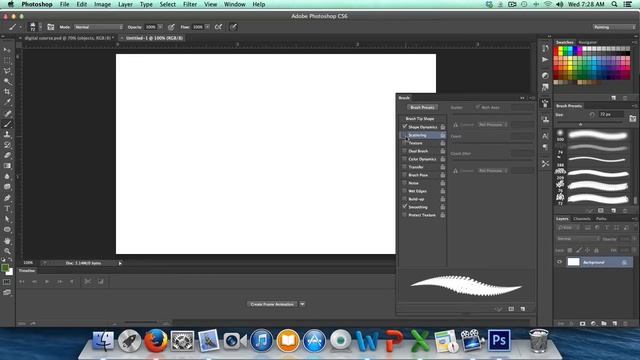Open Clone Source panel icon in dock

pos(545,119)
